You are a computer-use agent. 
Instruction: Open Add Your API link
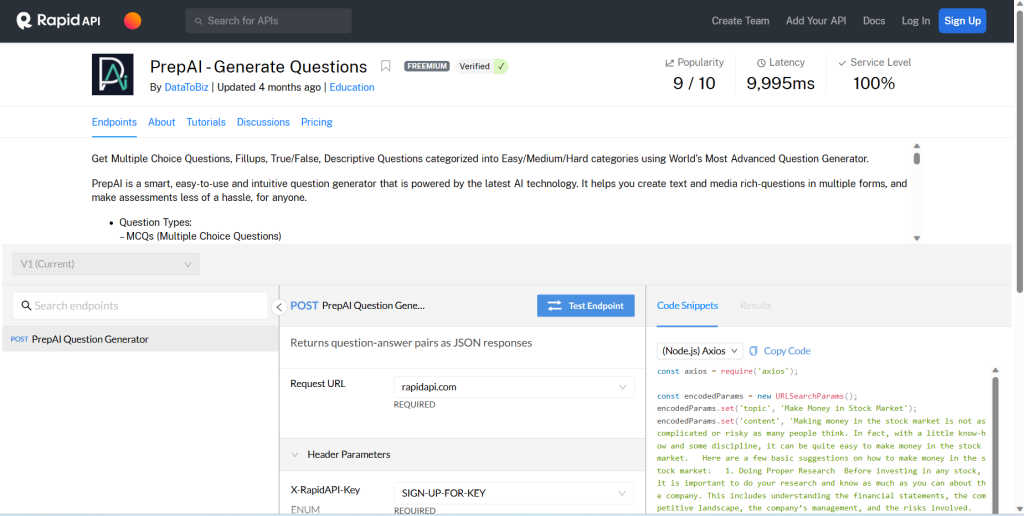[x=816, y=21]
